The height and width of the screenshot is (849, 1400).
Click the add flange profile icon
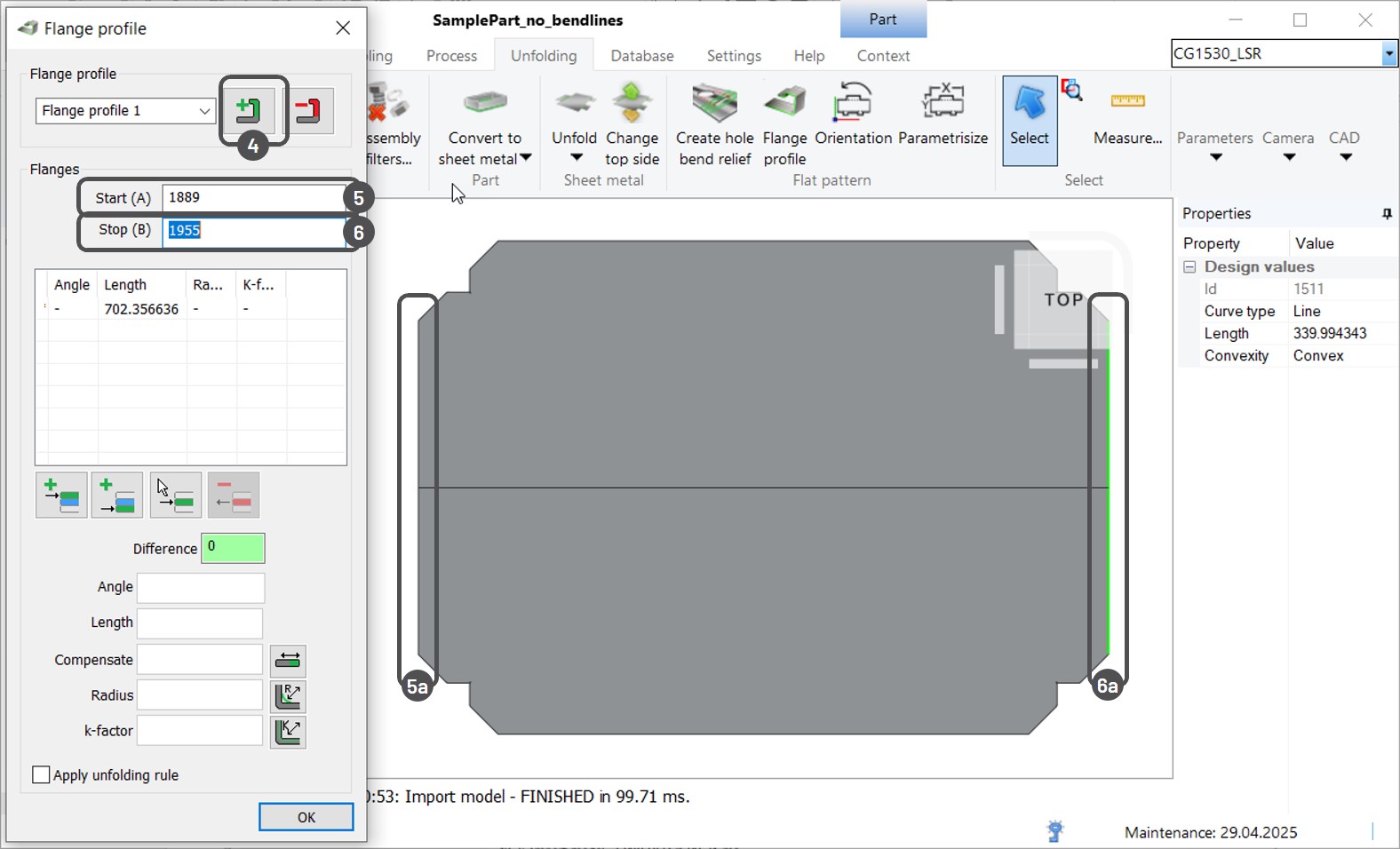pyautogui.click(x=248, y=110)
